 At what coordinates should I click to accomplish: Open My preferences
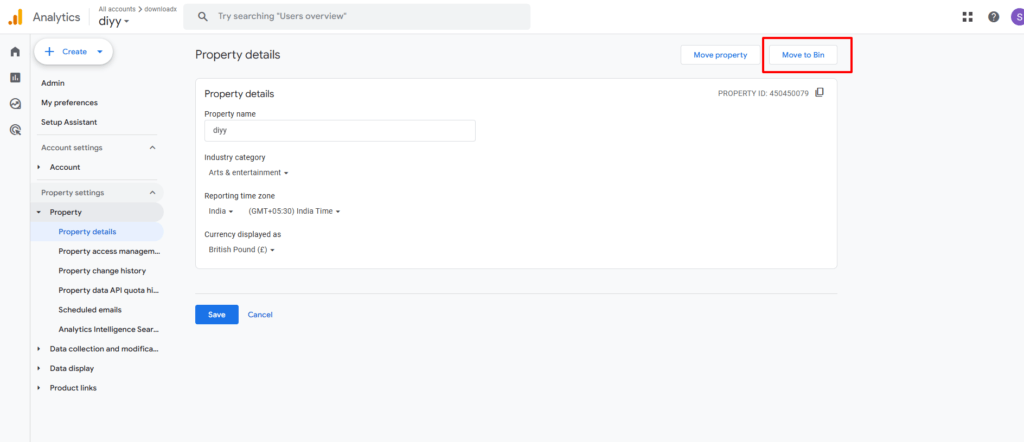(69, 103)
